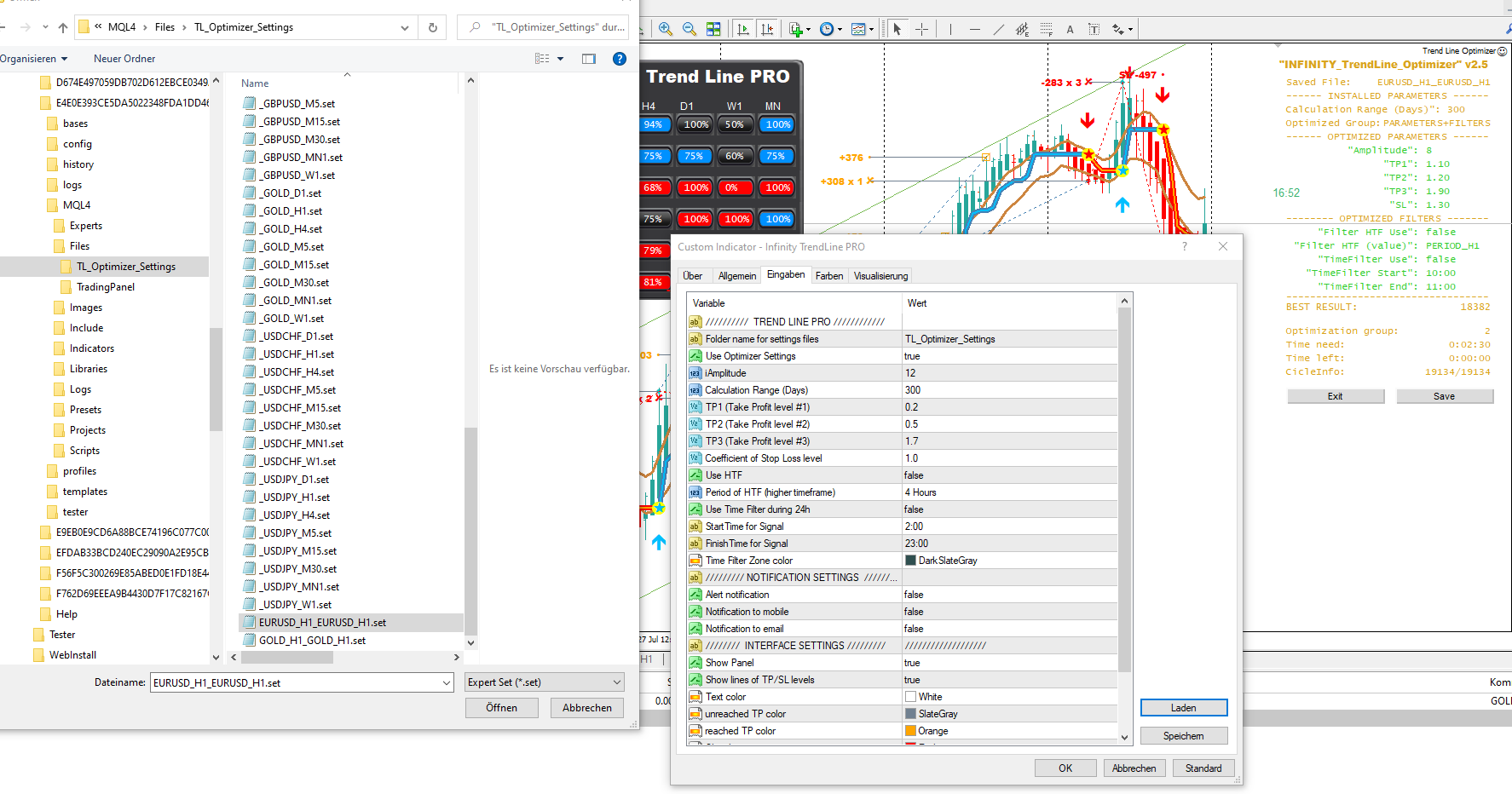
Task: Expand the Dateiname combo box arrow
Action: click(x=447, y=682)
